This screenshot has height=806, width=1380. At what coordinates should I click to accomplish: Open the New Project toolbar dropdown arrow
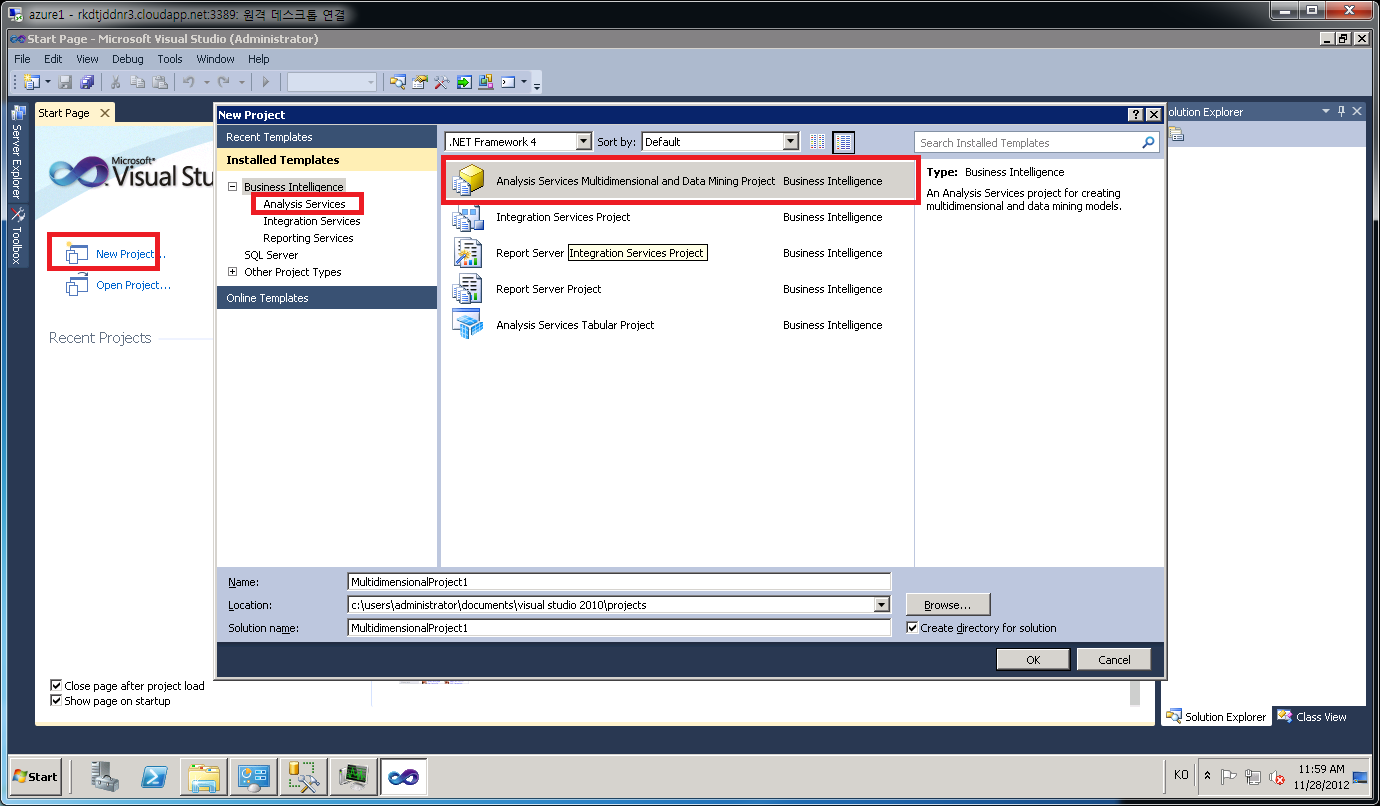[47, 82]
